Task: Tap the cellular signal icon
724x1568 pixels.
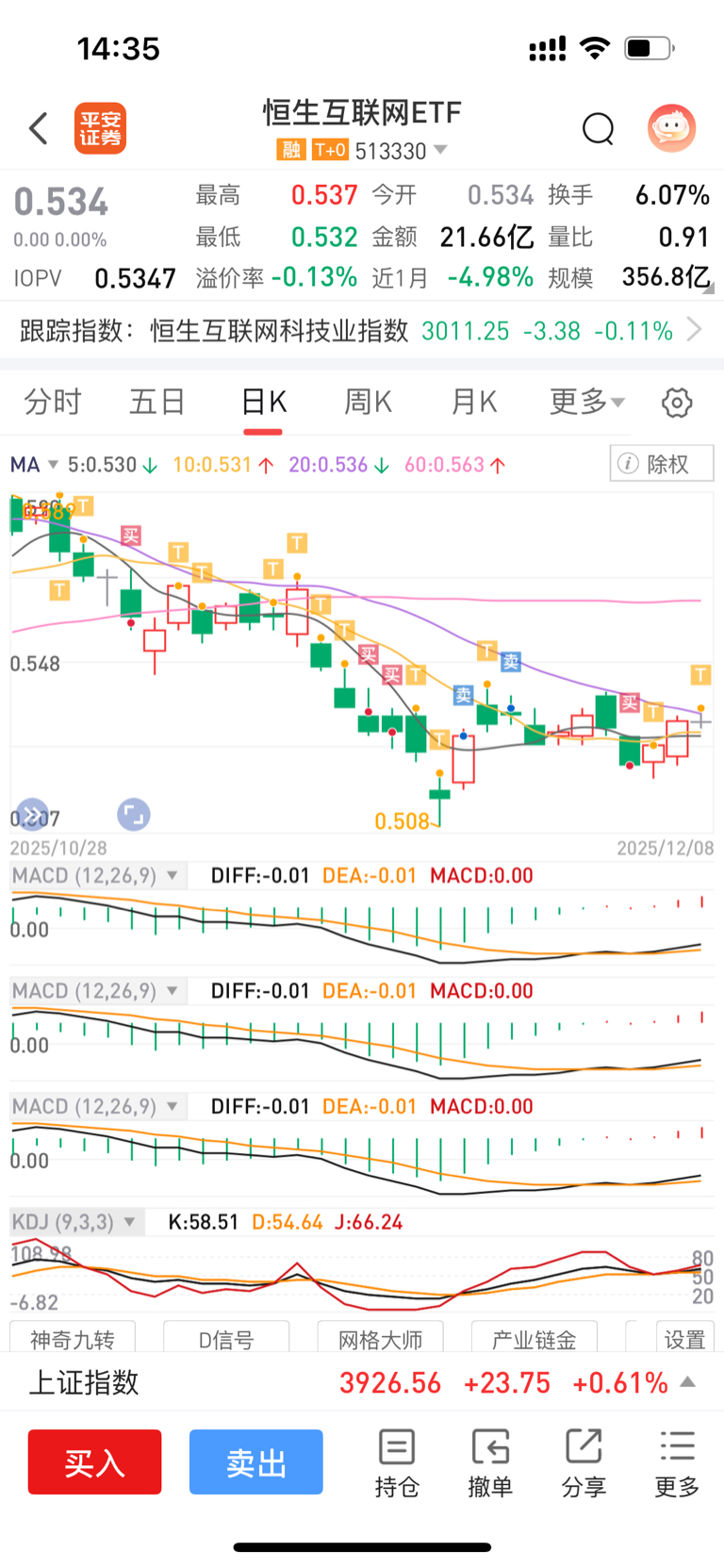Action: (548, 48)
